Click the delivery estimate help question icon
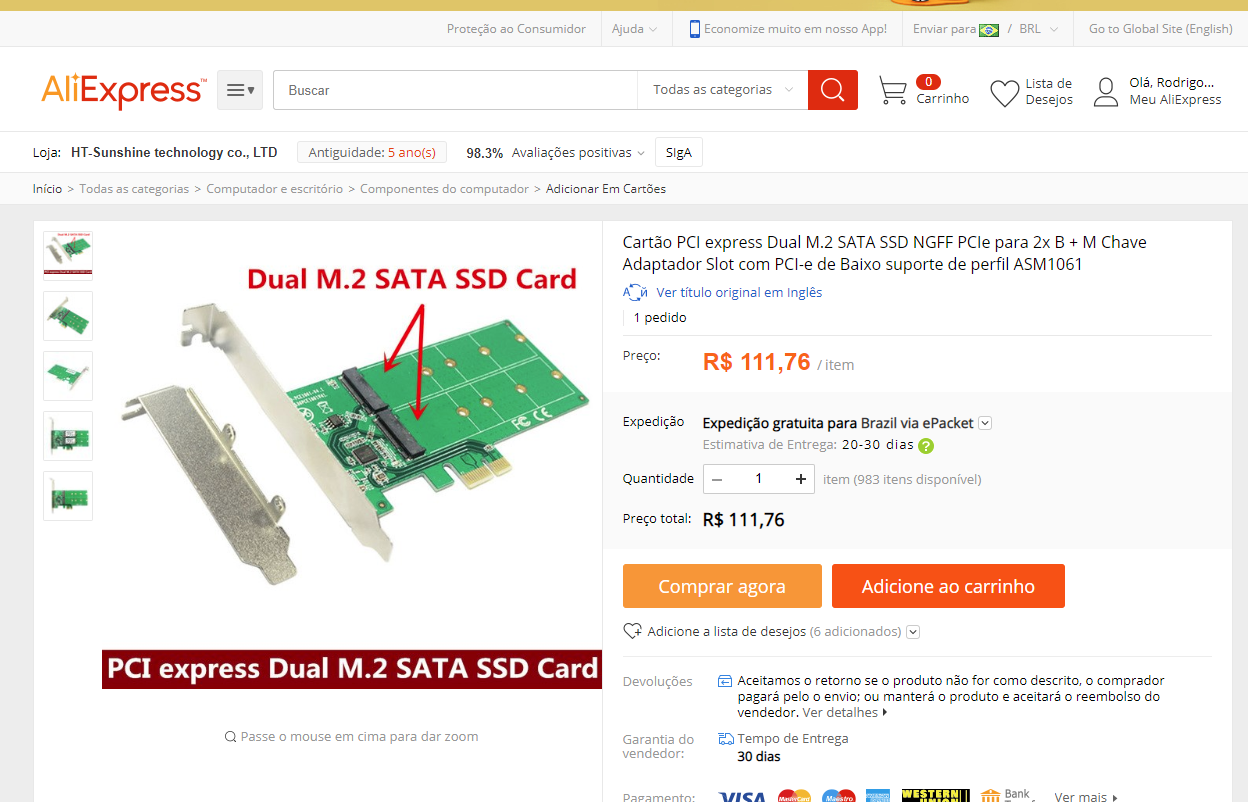This screenshot has width=1248, height=802. tap(926, 446)
